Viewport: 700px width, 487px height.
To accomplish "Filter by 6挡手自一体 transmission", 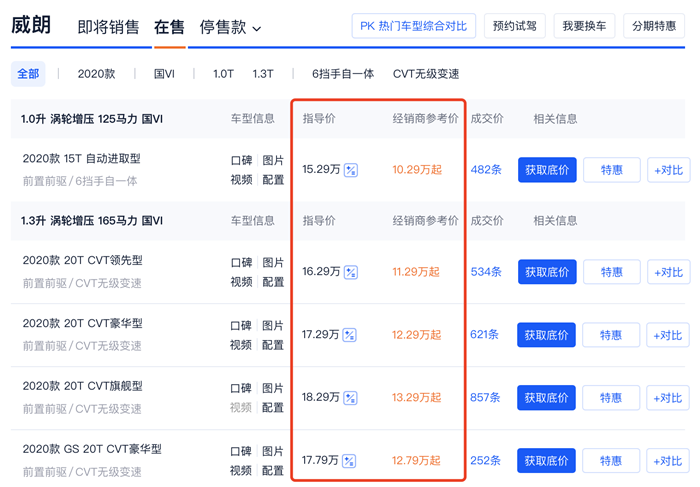I will (x=343, y=74).
